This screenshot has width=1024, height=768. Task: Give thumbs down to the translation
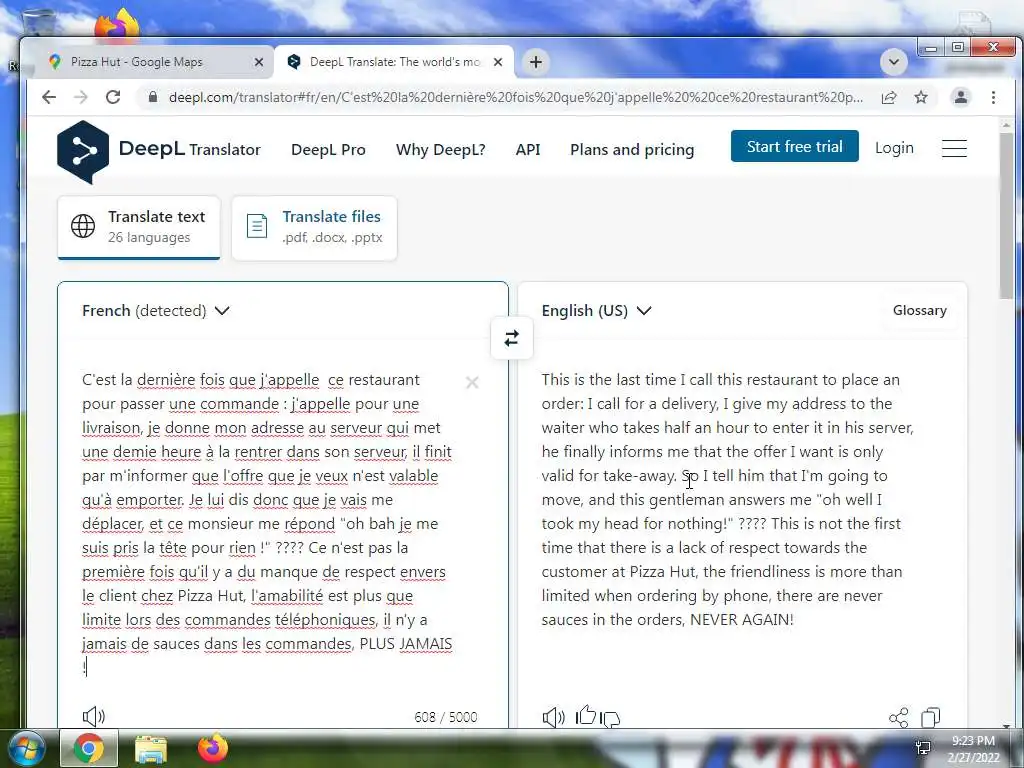pyautogui.click(x=610, y=719)
